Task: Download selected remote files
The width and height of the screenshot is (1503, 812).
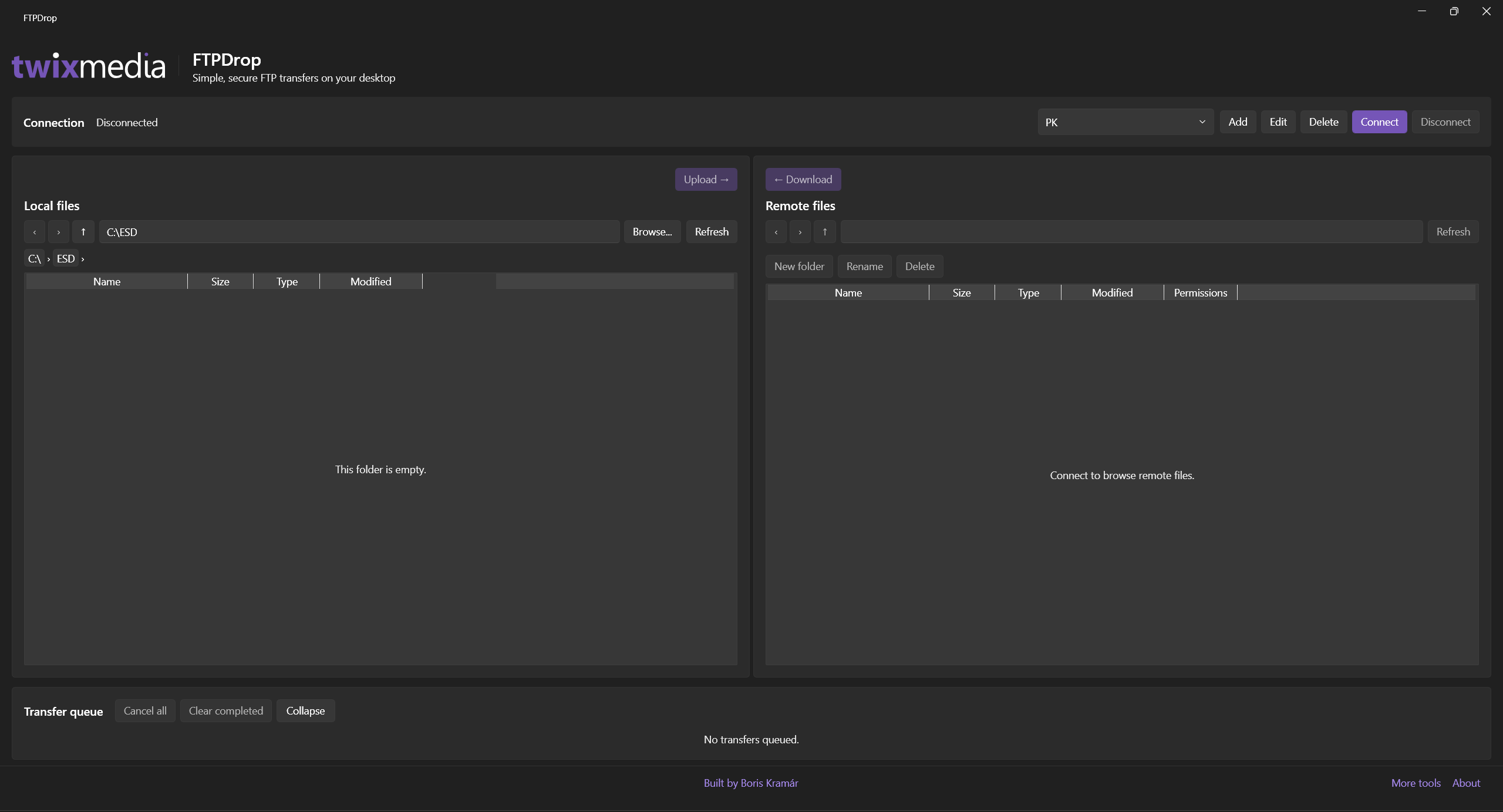Action: click(803, 180)
